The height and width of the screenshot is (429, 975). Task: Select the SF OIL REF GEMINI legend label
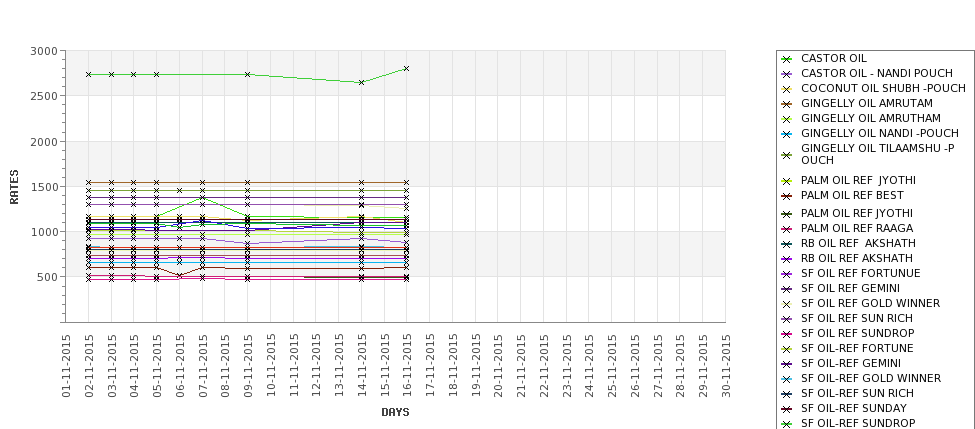(x=850, y=288)
